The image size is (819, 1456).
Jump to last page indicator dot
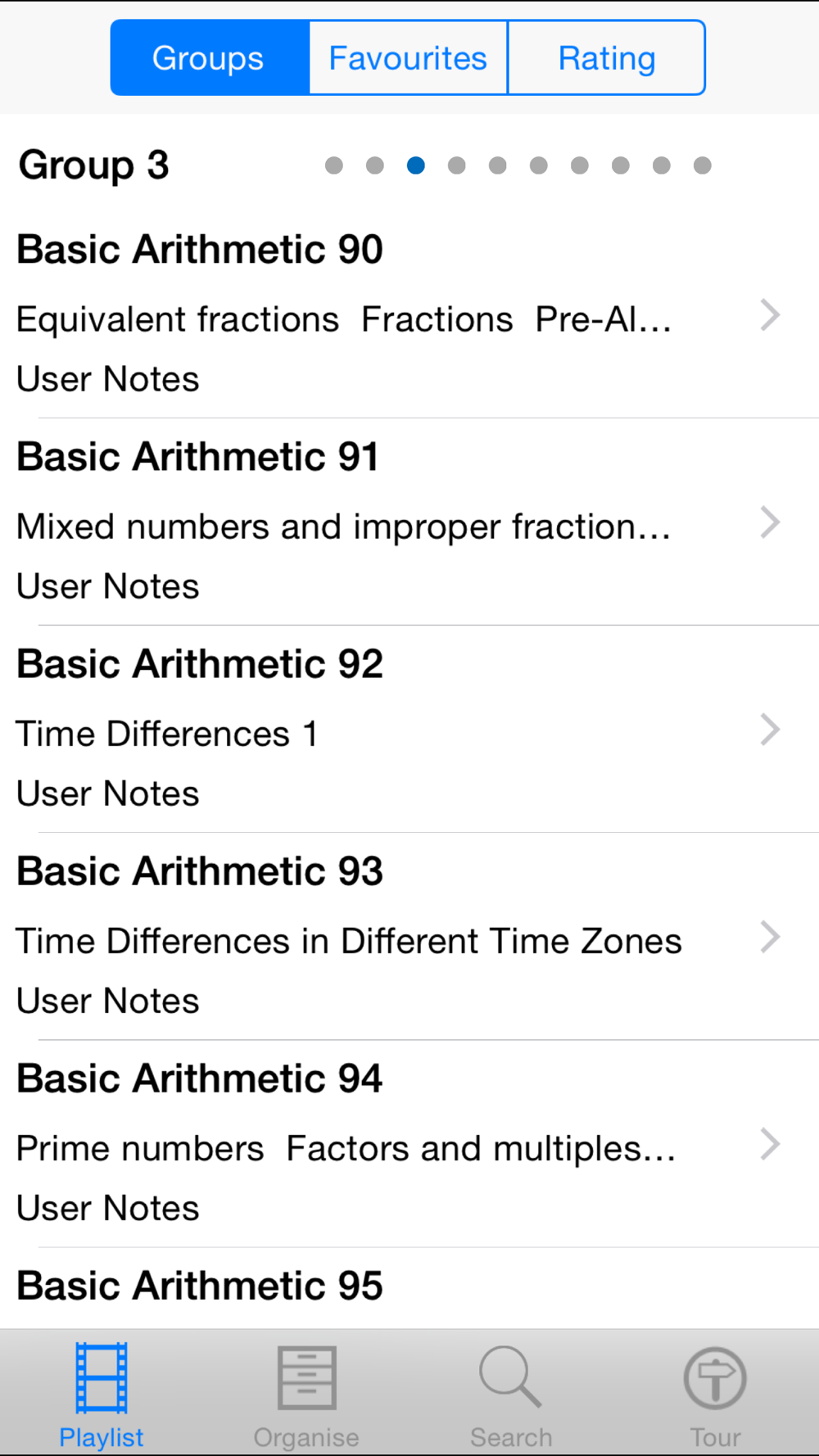coord(702,165)
